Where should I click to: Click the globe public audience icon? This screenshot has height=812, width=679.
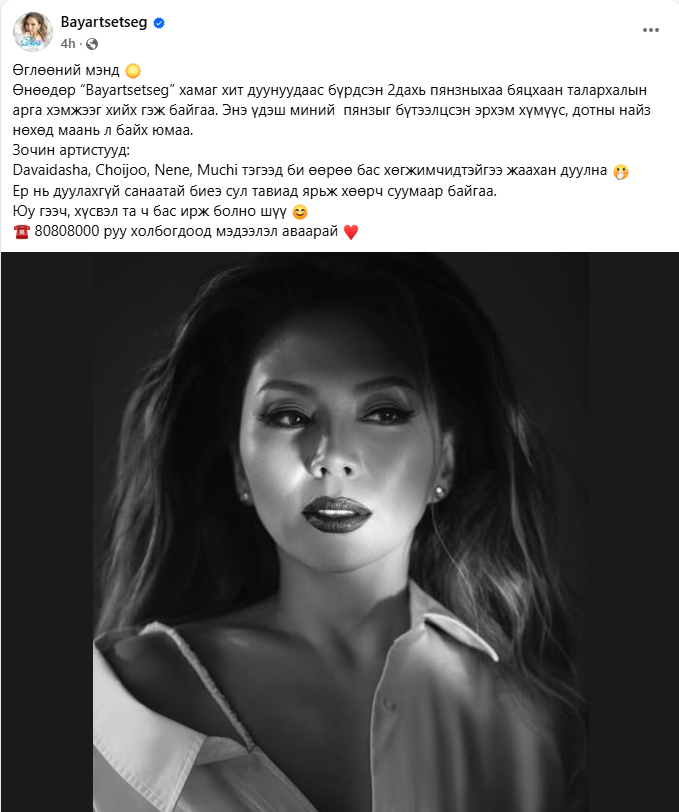coord(92,44)
